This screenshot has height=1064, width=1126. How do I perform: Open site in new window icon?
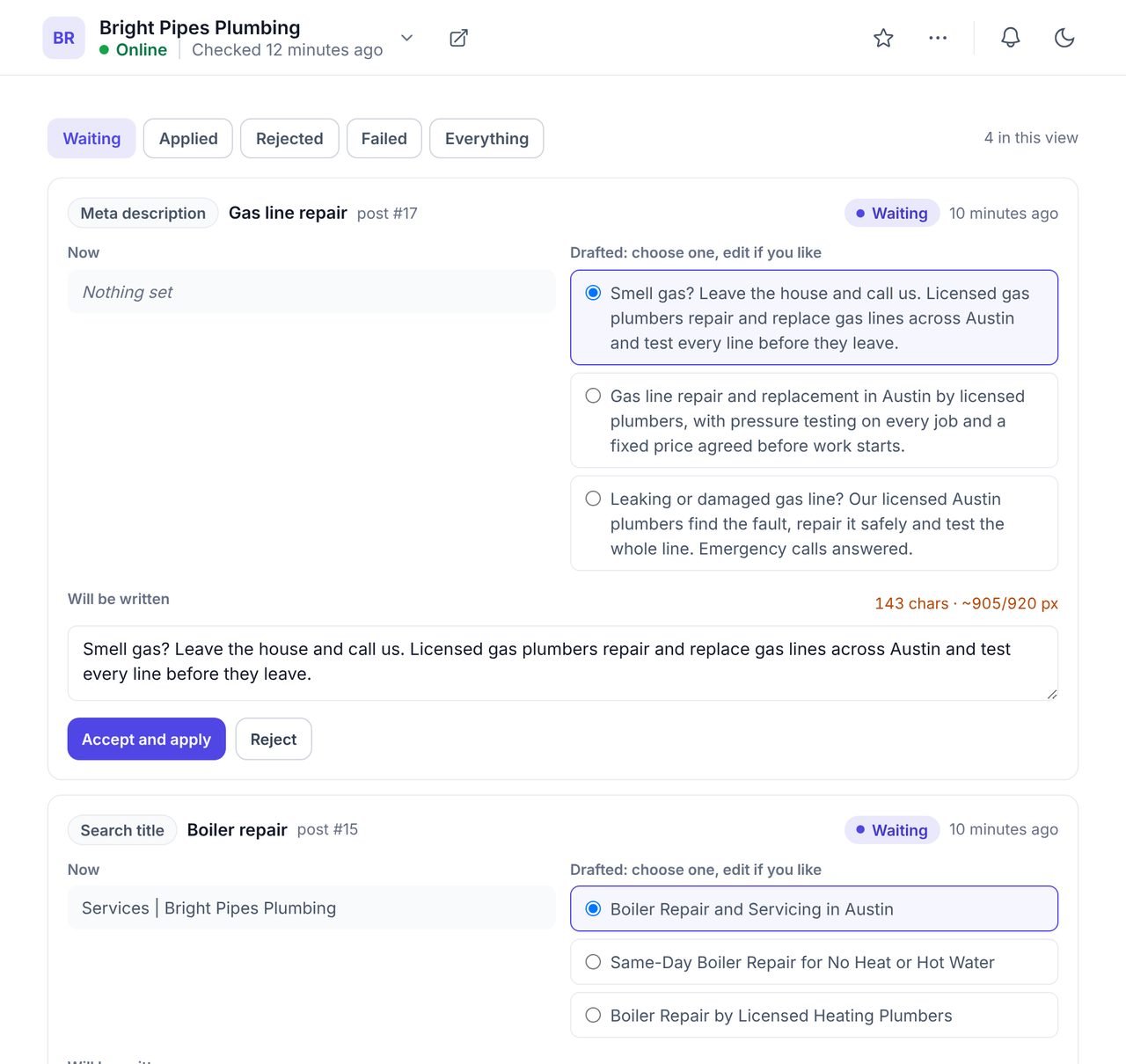(x=458, y=38)
